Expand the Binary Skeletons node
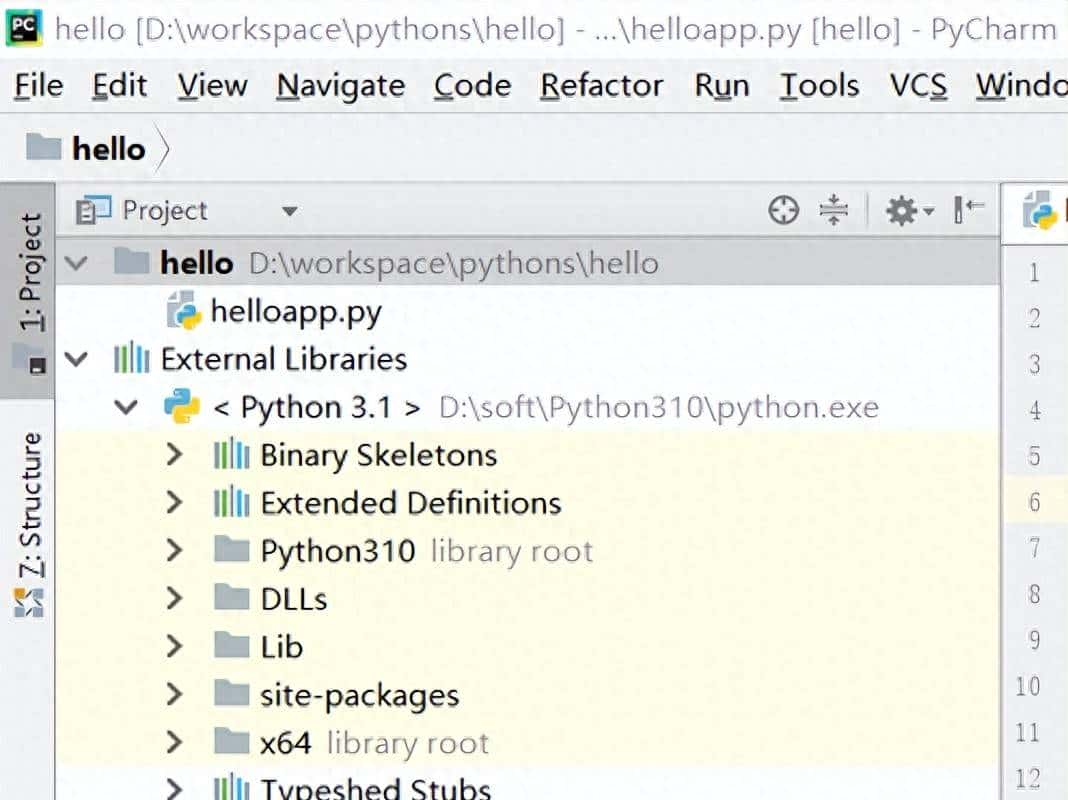The height and width of the screenshot is (800, 1068). pyautogui.click(x=175, y=455)
